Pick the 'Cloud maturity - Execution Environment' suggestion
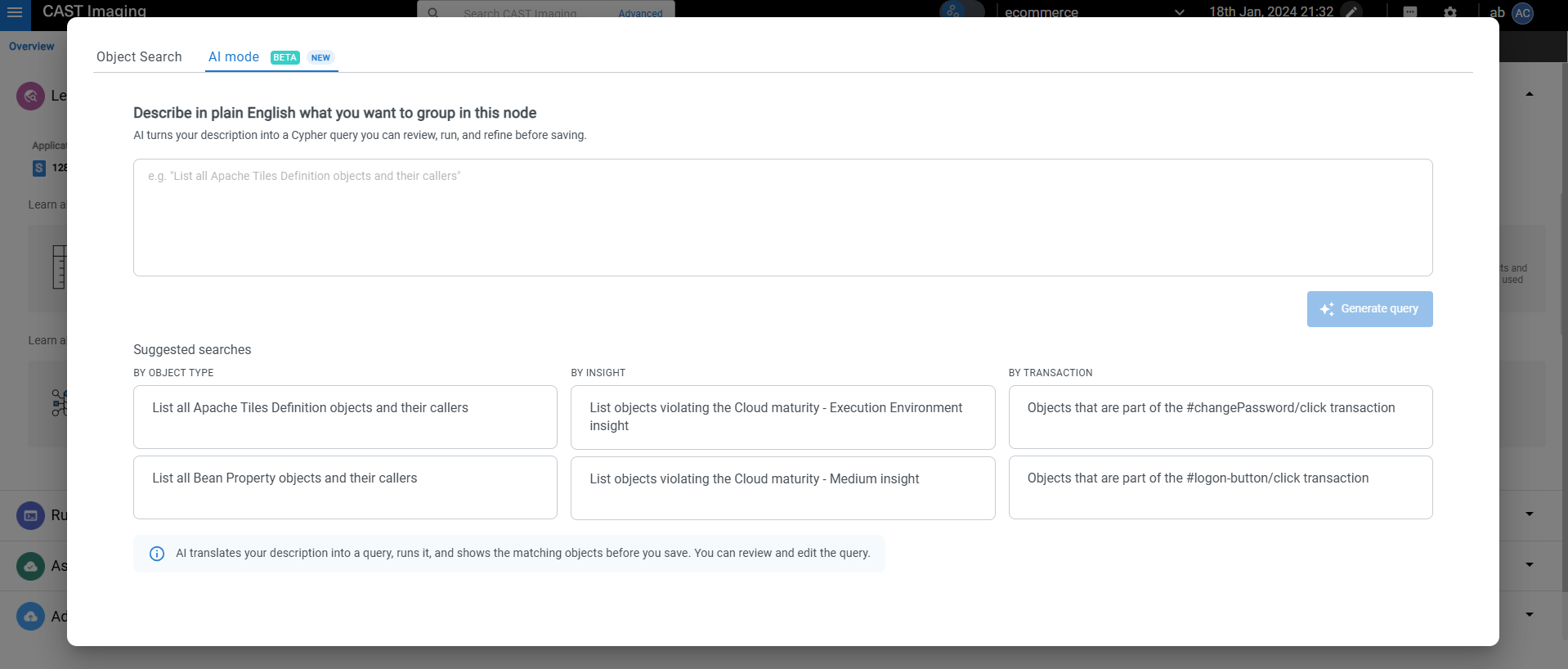 click(x=782, y=417)
